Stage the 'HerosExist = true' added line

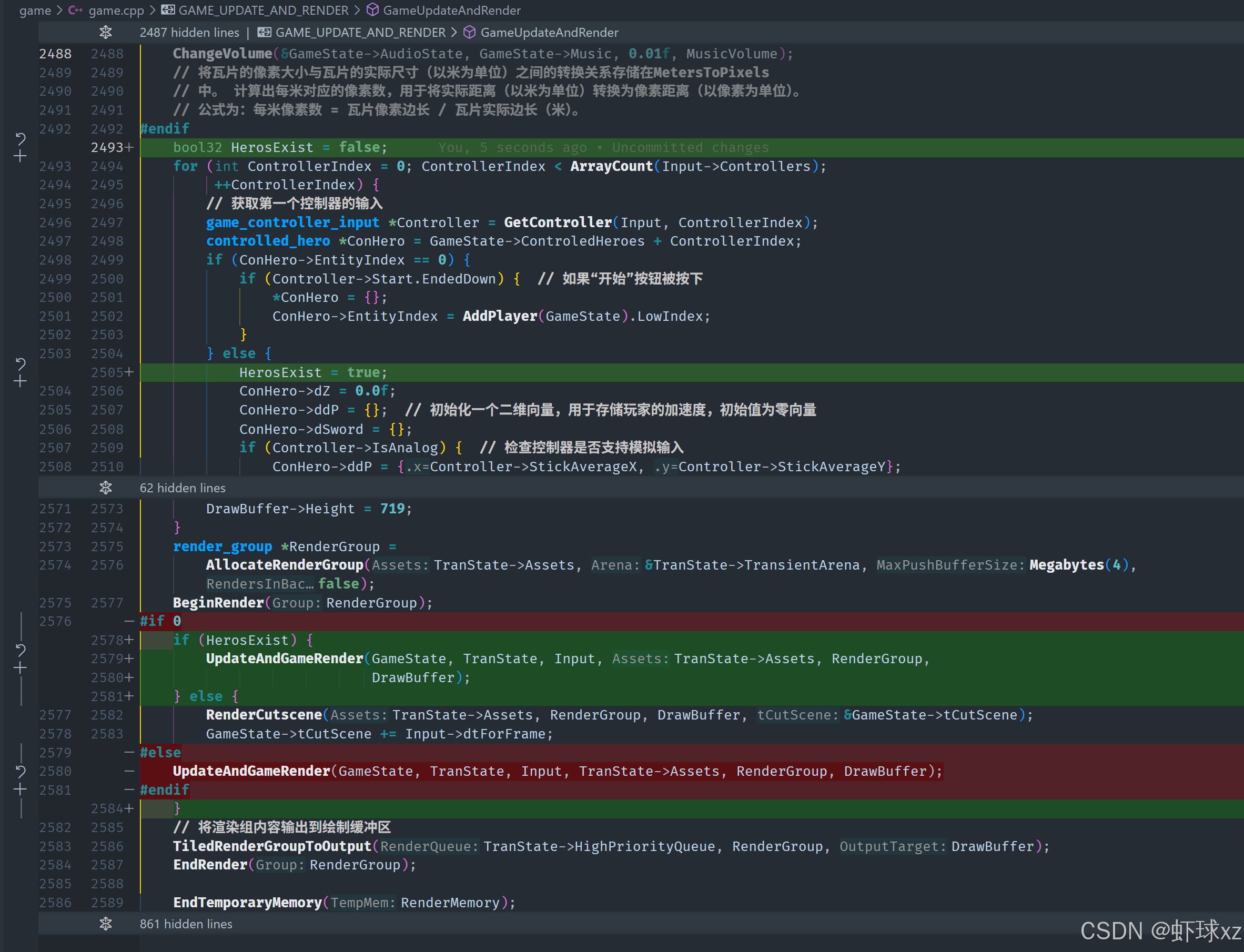tap(21, 381)
